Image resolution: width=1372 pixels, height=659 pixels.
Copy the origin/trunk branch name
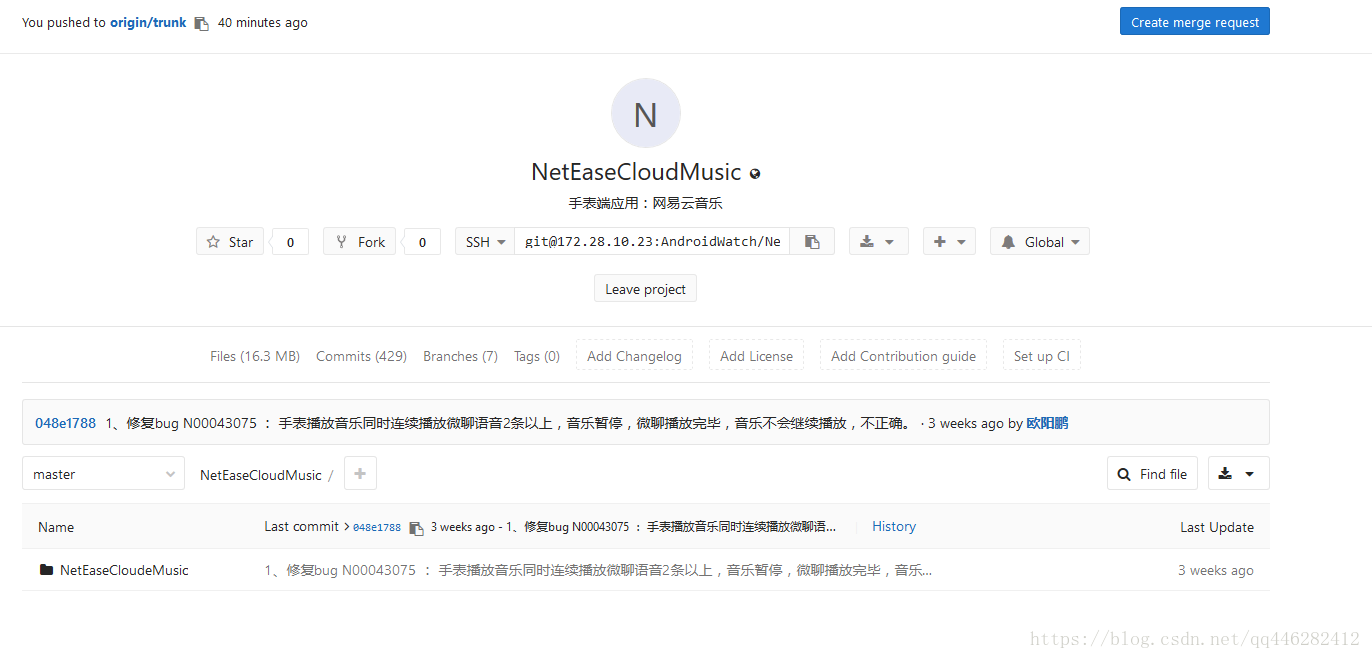point(201,23)
